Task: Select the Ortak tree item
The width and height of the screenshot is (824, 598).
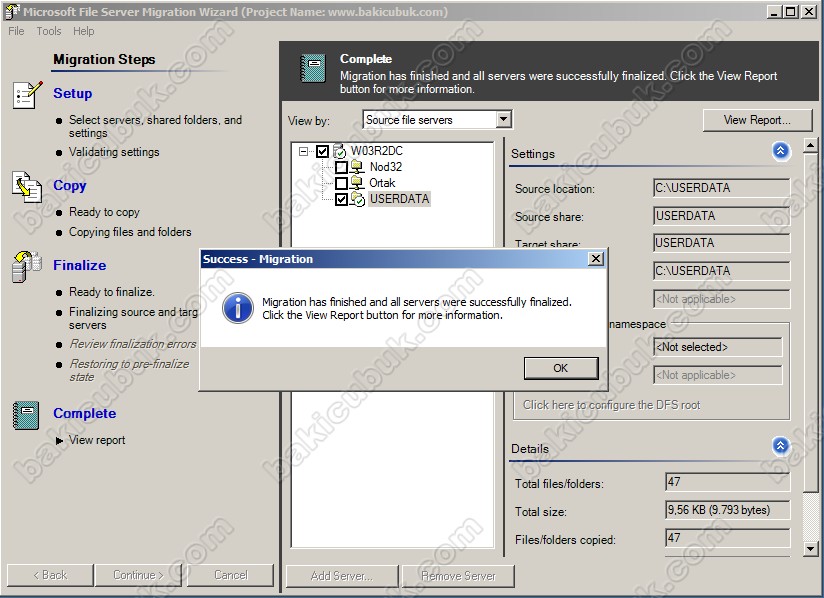Action: pos(382,183)
